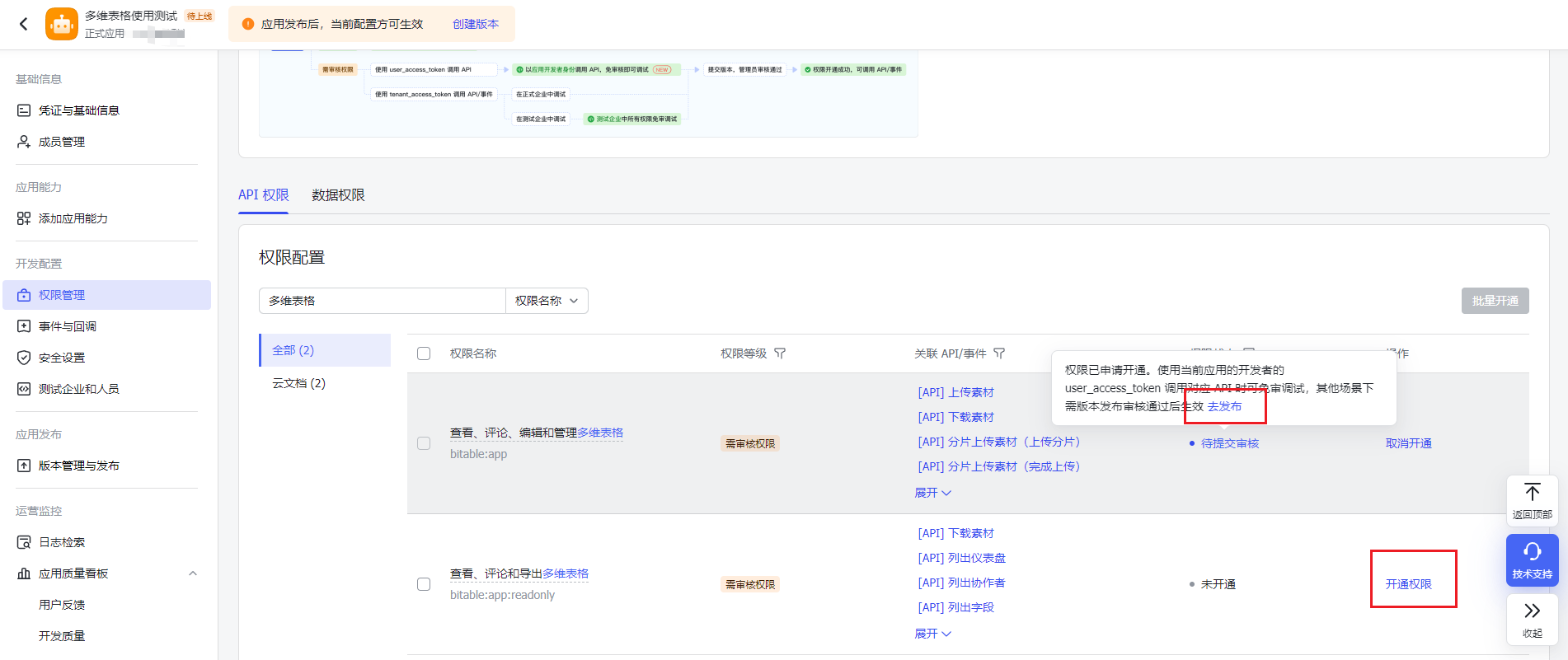Click 开通权限 for readonly permission
The width and height of the screenshot is (1568, 660).
point(1408,584)
